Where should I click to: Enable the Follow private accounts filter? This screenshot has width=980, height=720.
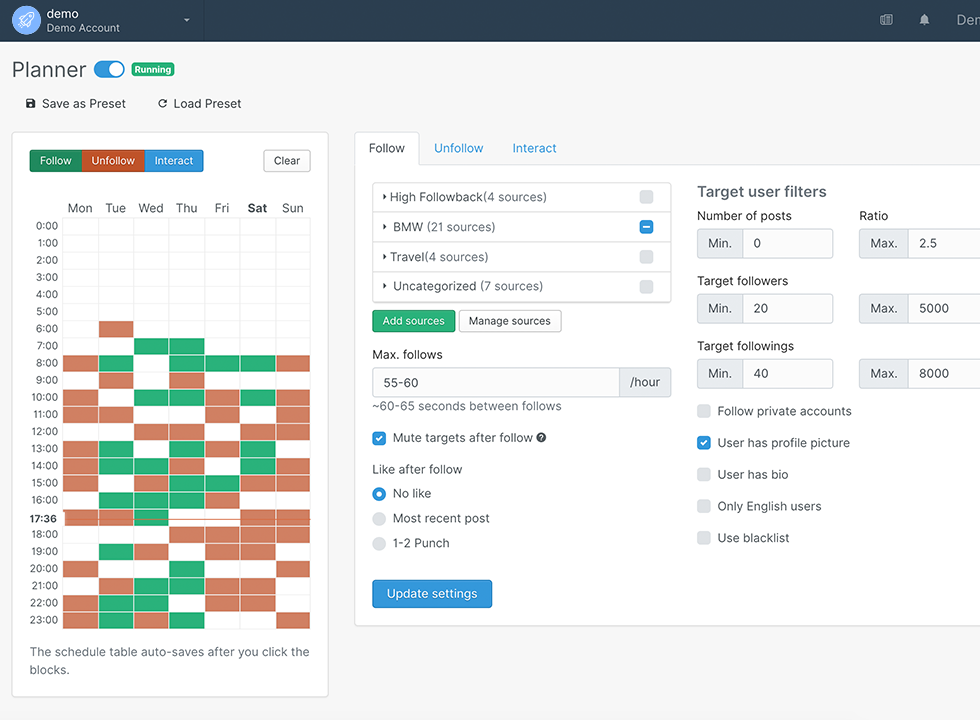pos(704,410)
